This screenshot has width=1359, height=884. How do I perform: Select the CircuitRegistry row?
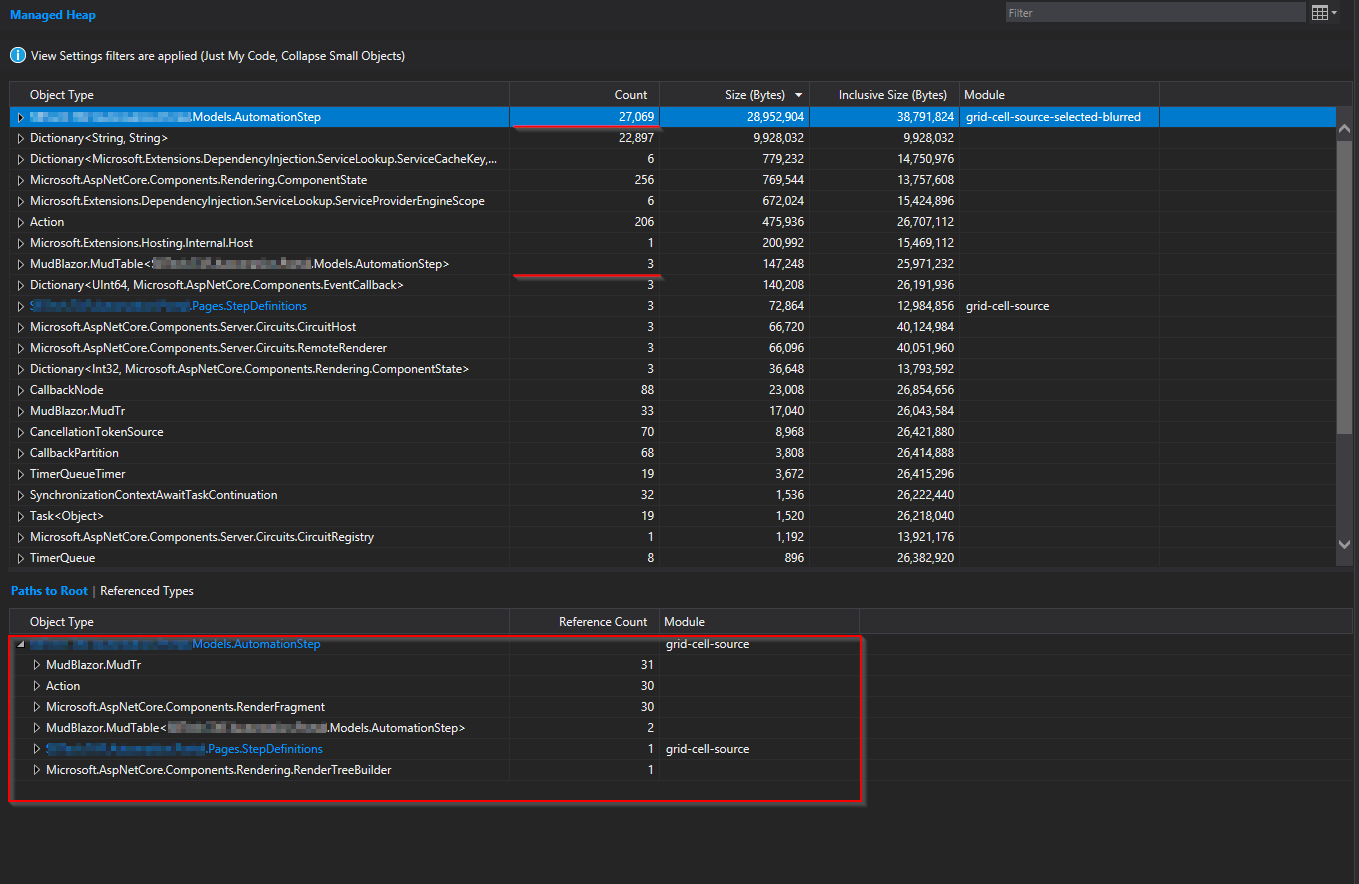tap(673, 537)
